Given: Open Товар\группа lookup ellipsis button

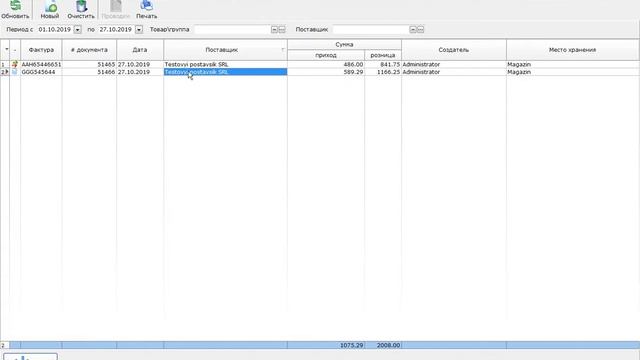Looking at the screenshot, I should click(x=282, y=30).
